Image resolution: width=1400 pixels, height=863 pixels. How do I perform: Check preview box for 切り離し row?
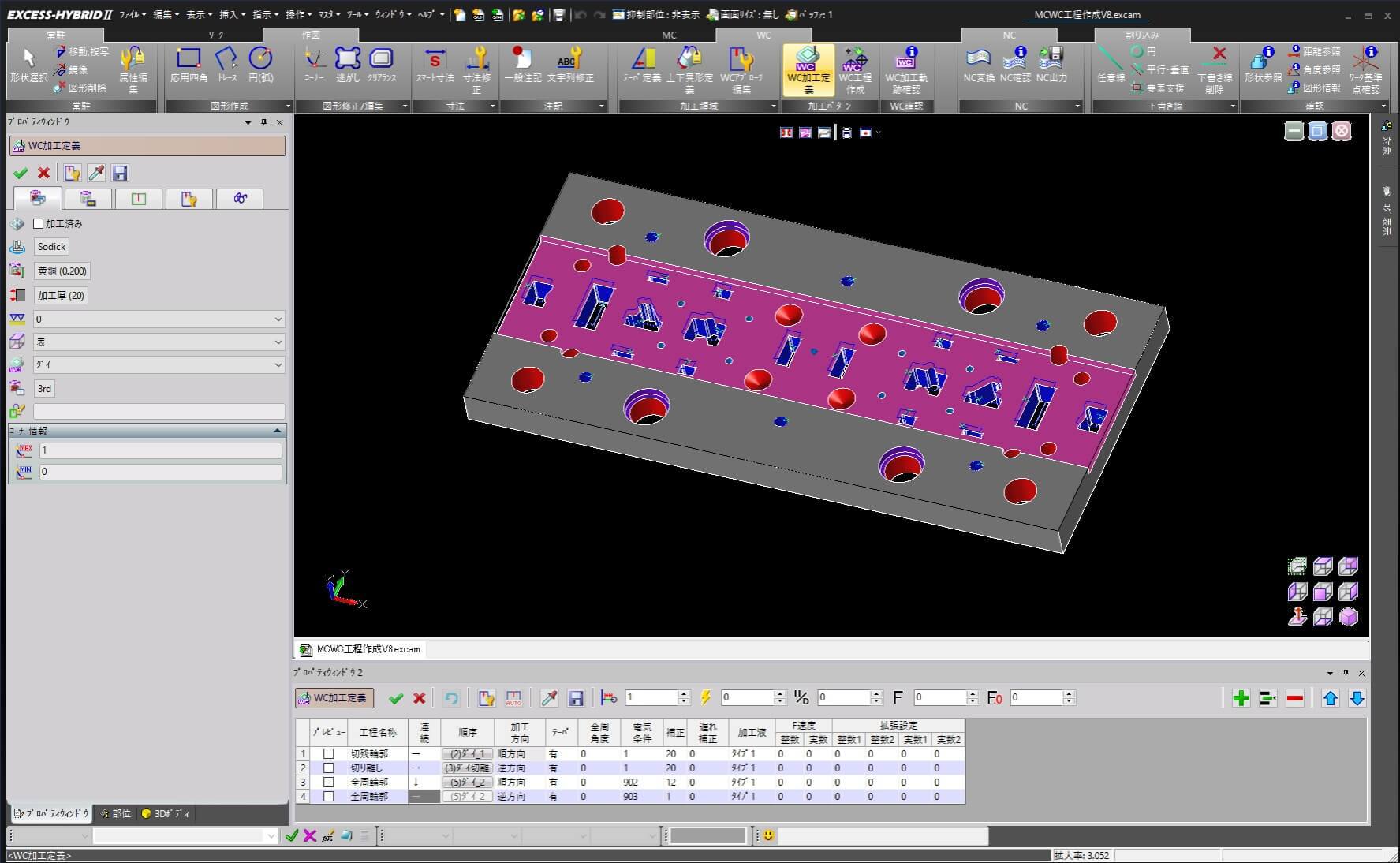[329, 768]
